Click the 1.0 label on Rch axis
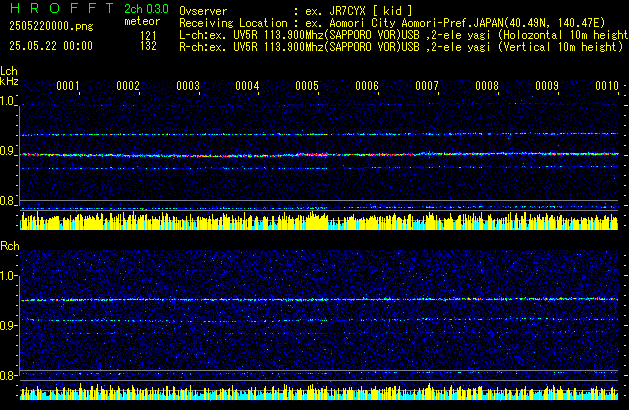 [7, 276]
